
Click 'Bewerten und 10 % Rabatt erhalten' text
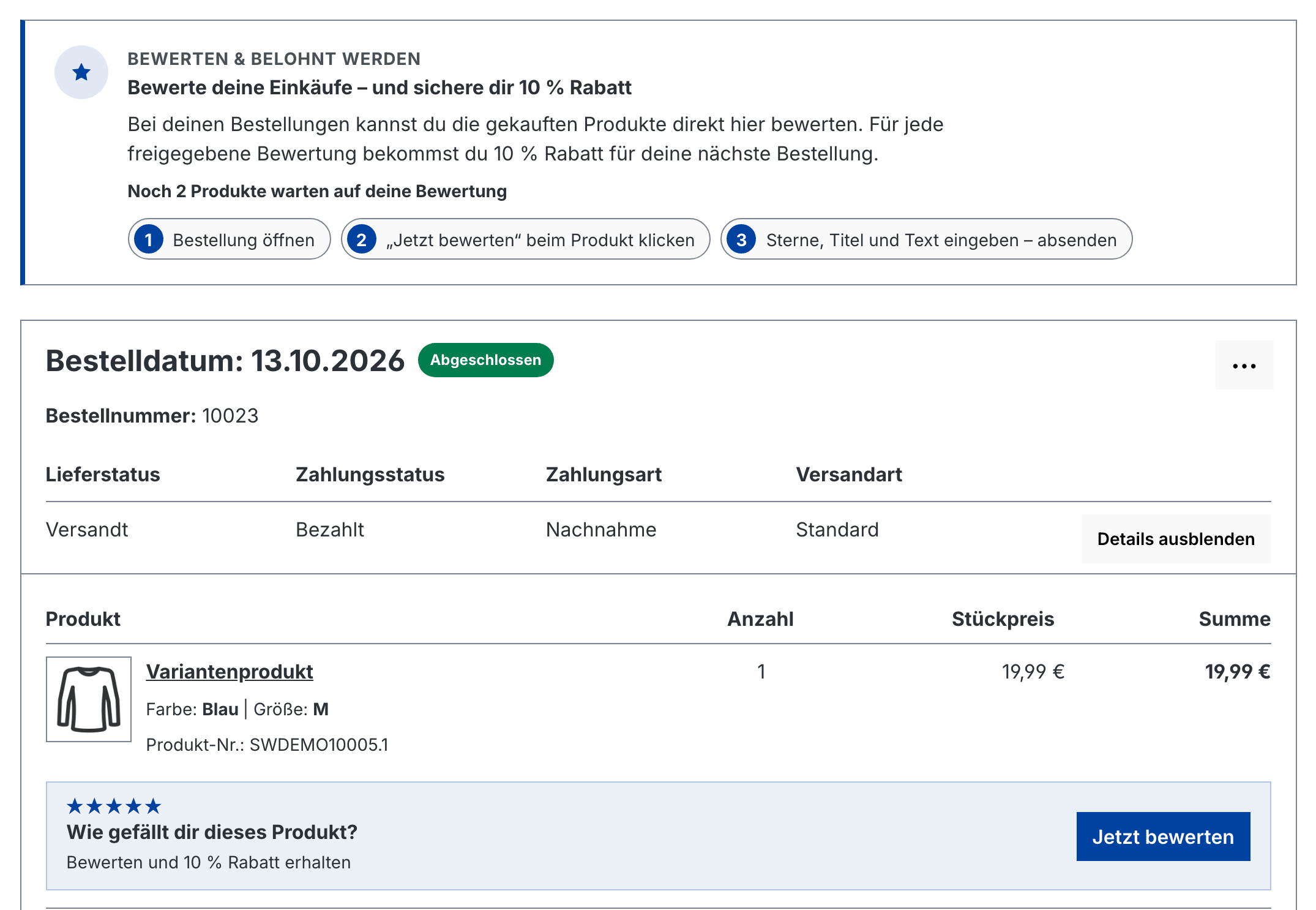coord(209,862)
